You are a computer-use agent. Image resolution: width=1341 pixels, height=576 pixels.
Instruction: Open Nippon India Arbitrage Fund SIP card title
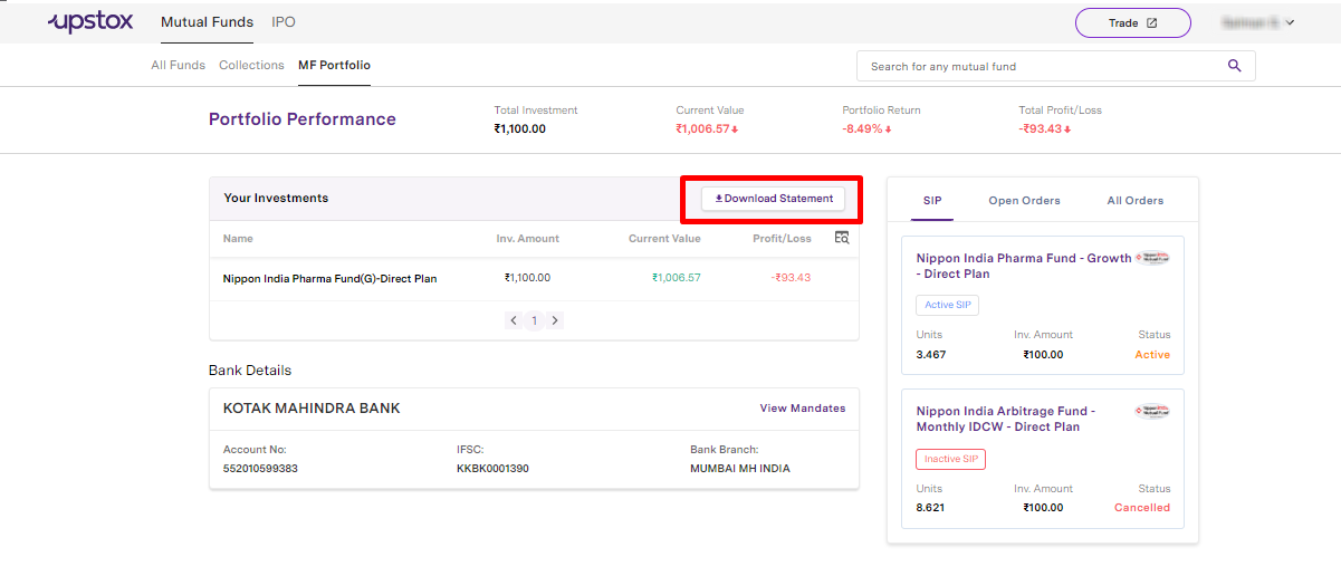[x=1006, y=419]
